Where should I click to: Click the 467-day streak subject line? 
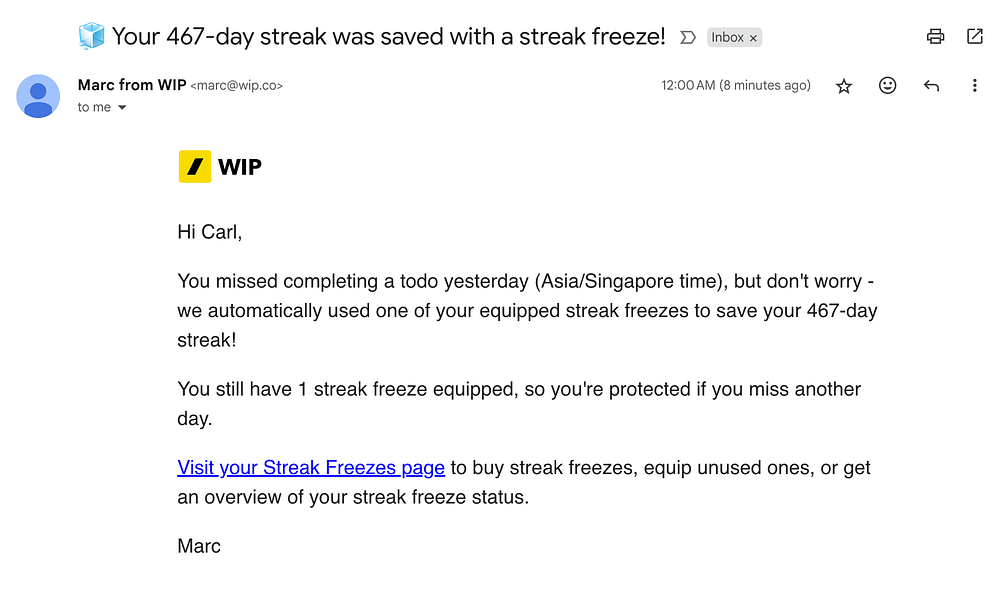point(388,37)
